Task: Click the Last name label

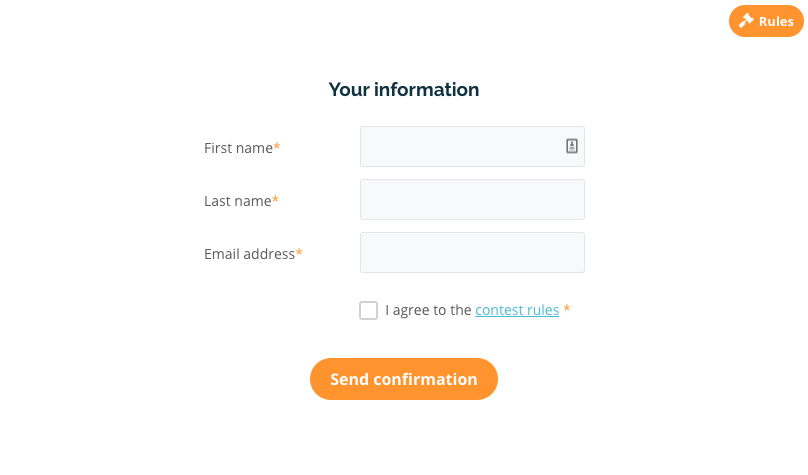Action: click(x=238, y=201)
